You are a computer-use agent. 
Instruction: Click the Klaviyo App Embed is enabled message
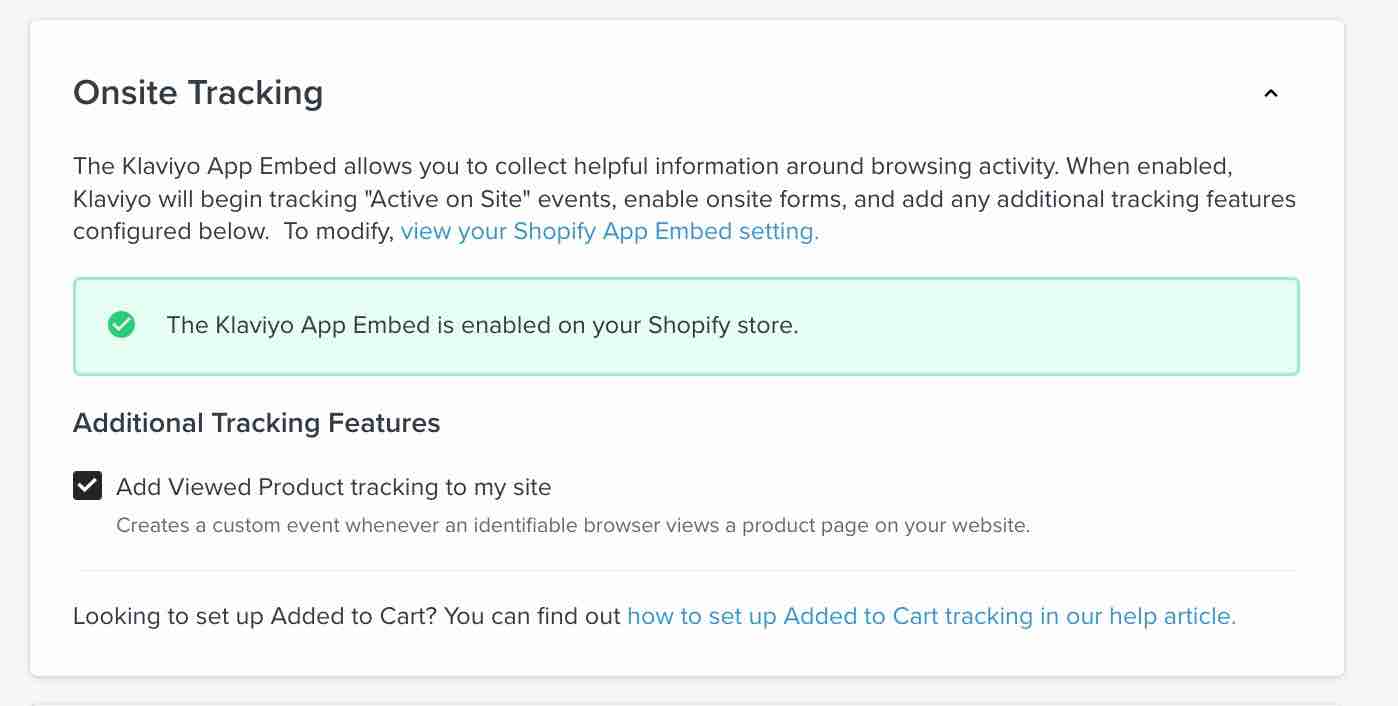click(x=482, y=325)
